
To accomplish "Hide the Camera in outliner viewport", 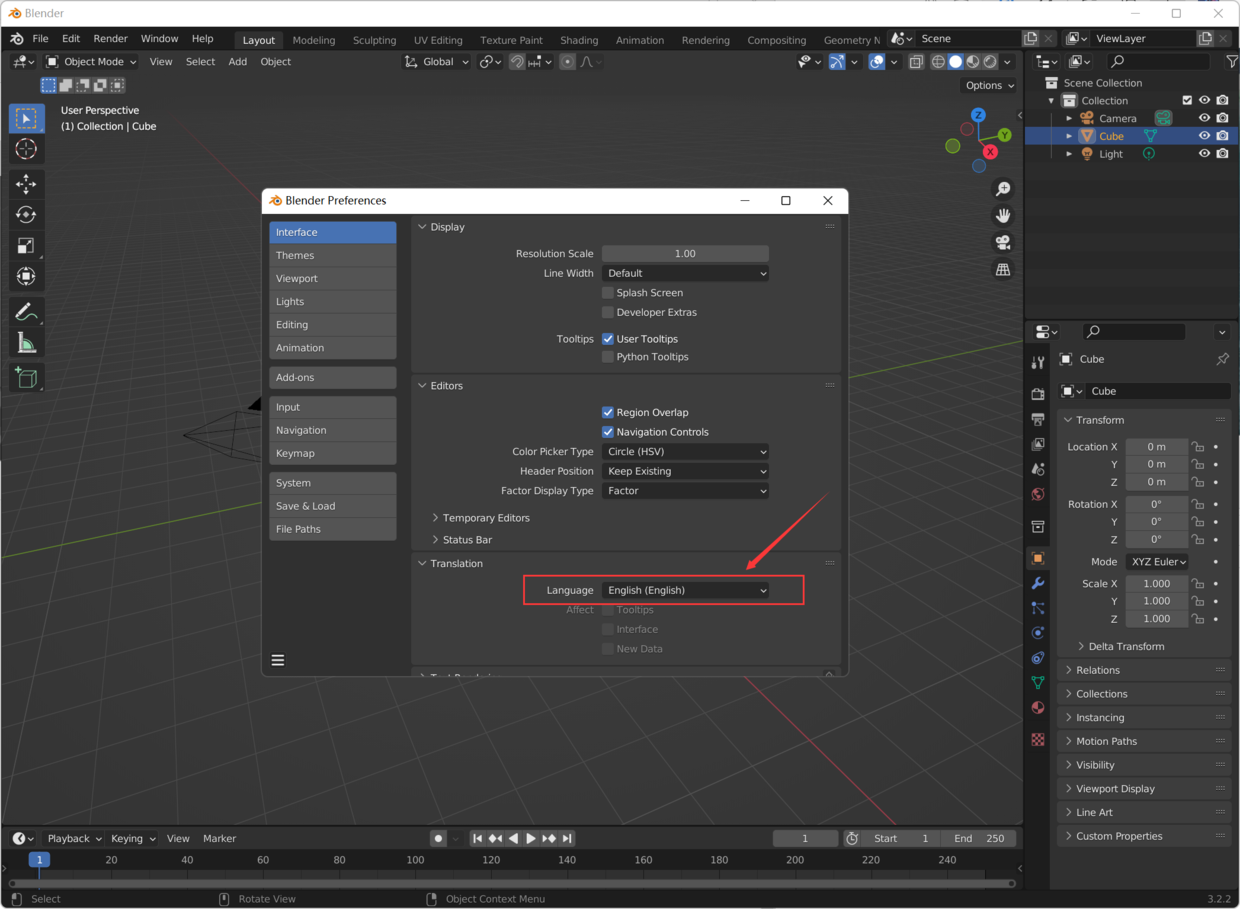I will pyautogui.click(x=1204, y=118).
